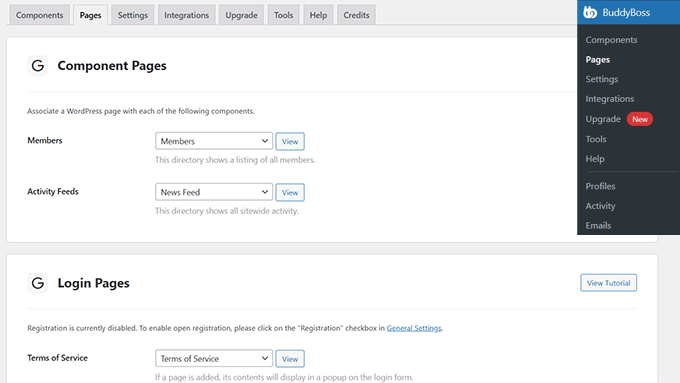Select Emails in the sidebar menu
The image size is (680, 383).
coord(598,226)
